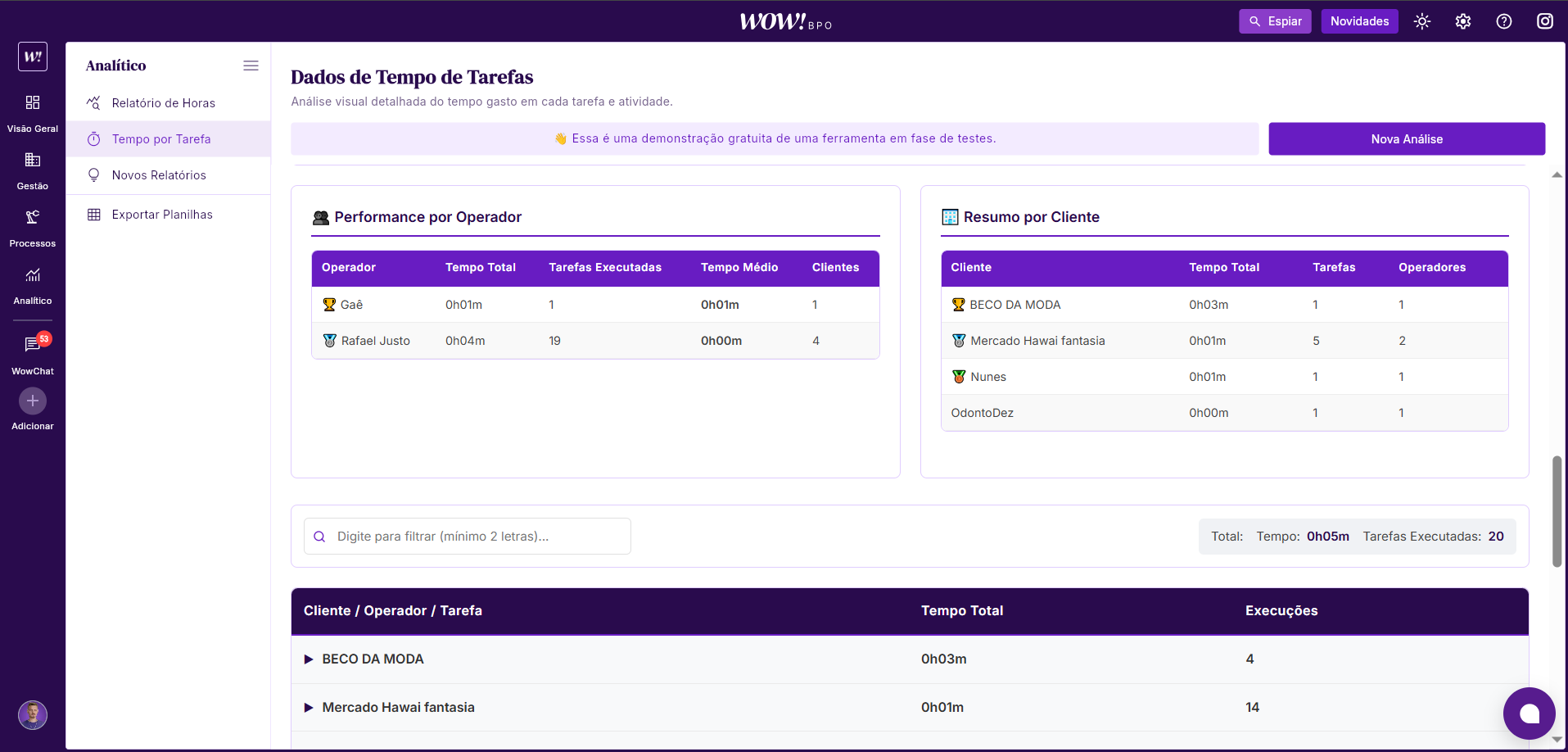1568x752 pixels.
Task: Open the Gestão section in sidebar
Action: [x=33, y=161]
